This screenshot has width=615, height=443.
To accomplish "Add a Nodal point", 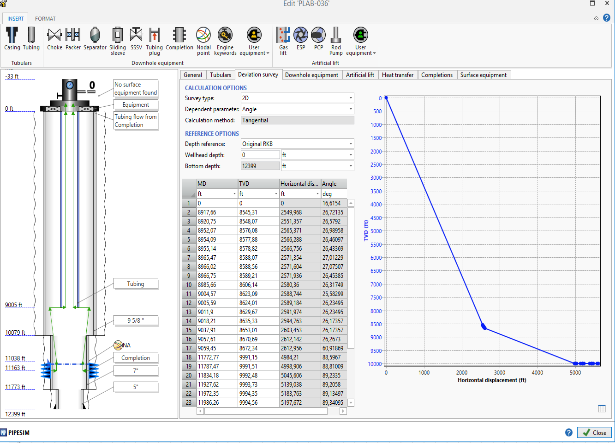I will [x=204, y=38].
